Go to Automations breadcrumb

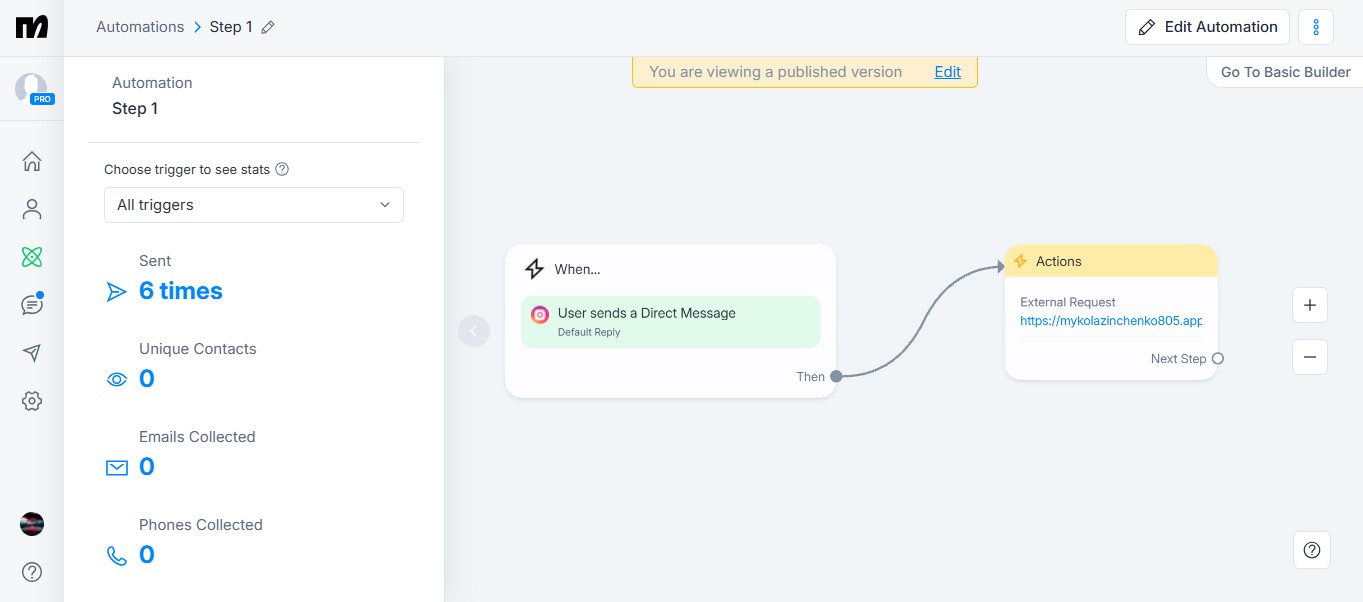pos(140,27)
